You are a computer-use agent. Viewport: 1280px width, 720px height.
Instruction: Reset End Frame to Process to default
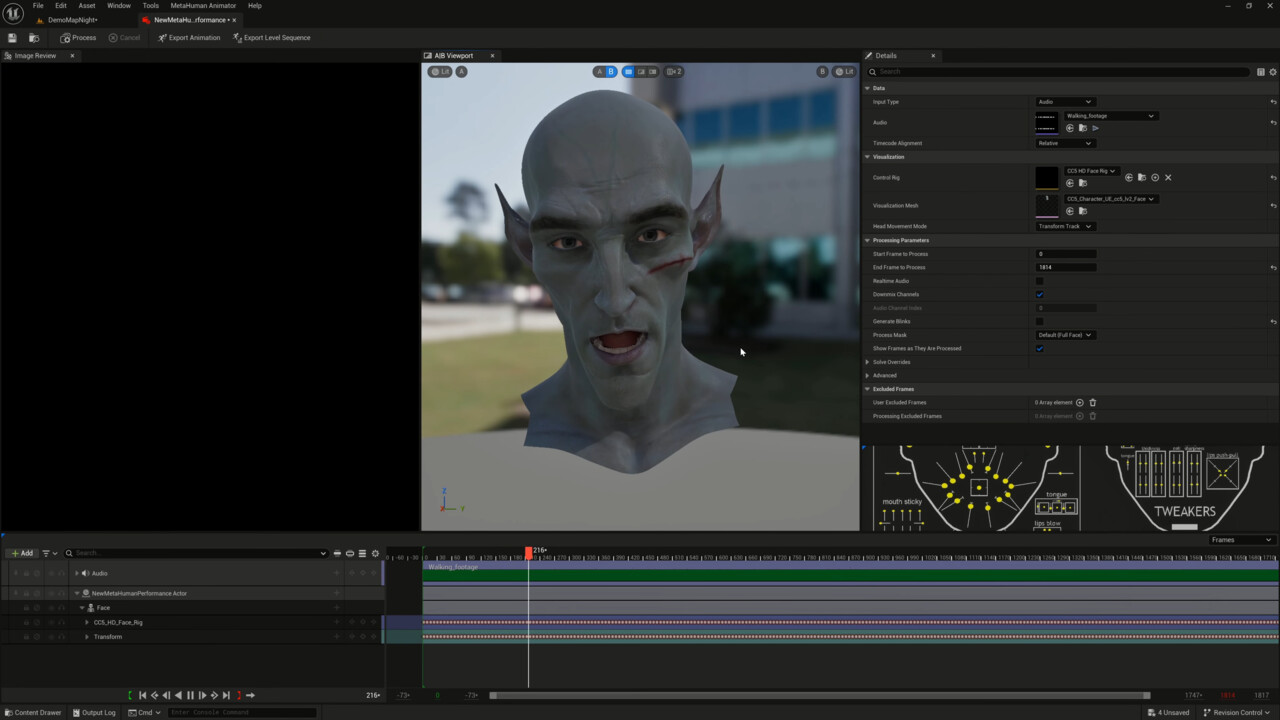tap(1273, 268)
